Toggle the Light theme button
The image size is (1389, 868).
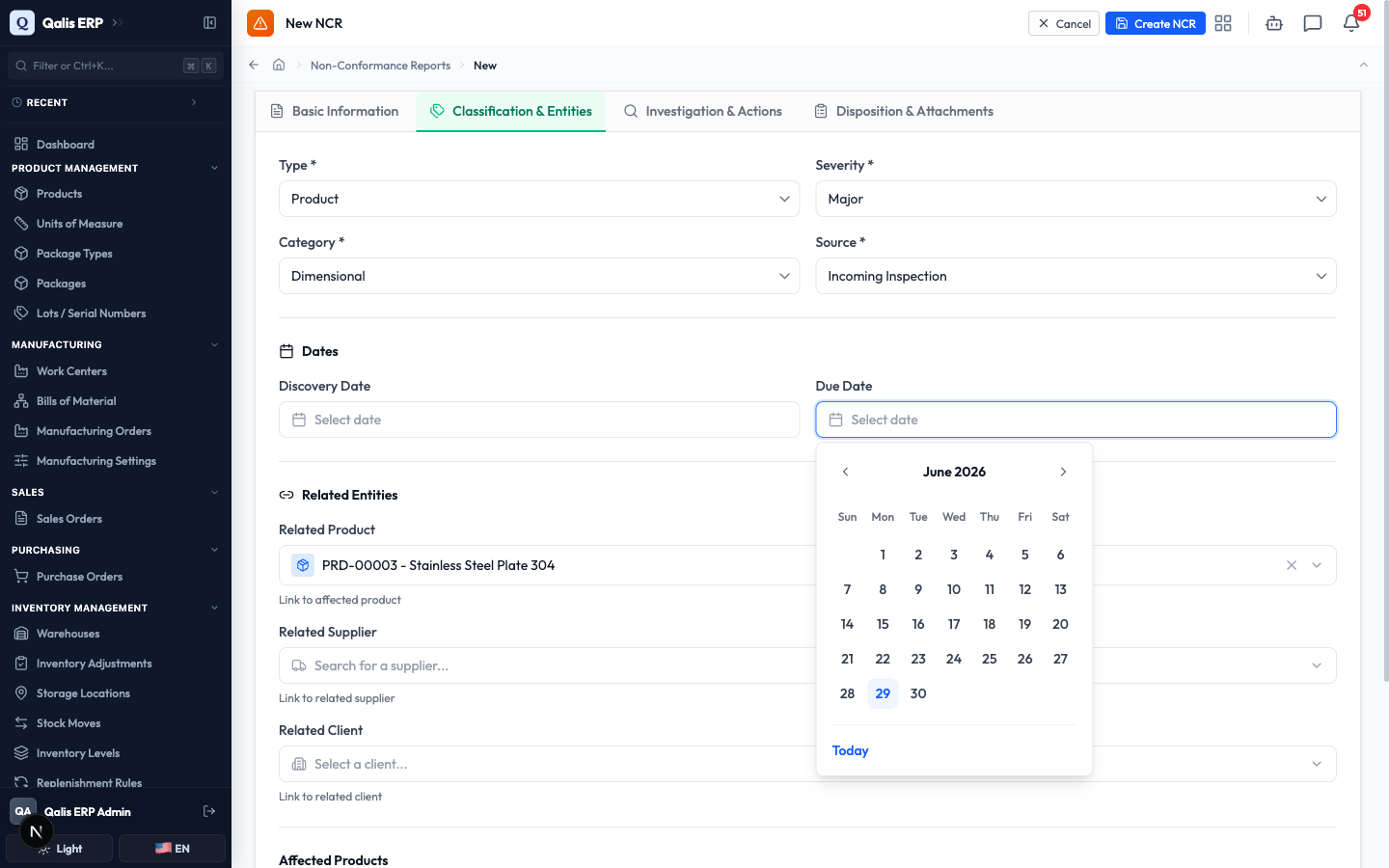pyautogui.click(x=60, y=849)
